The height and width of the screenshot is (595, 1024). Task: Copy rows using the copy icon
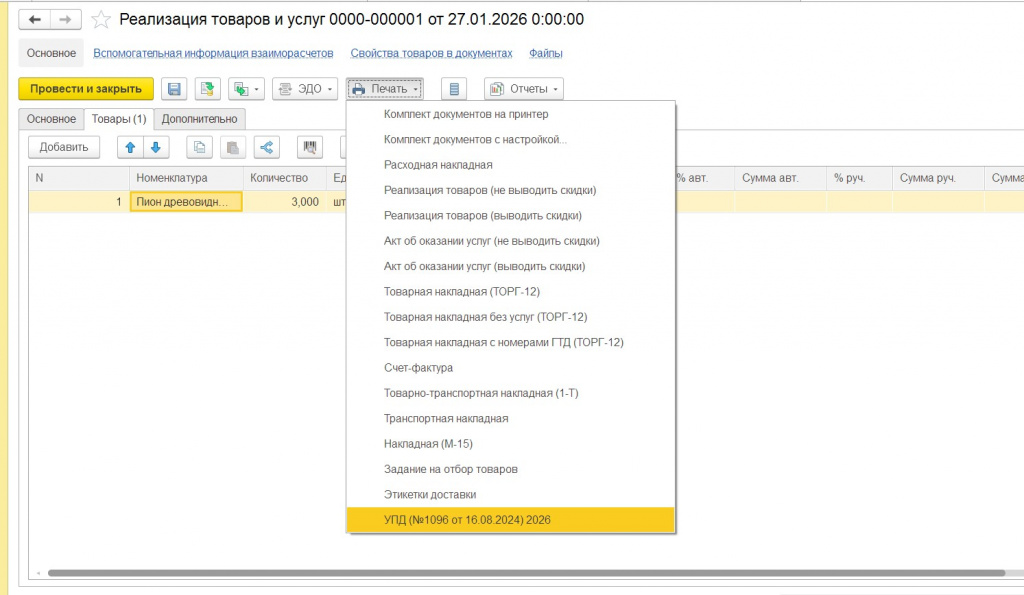click(x=199, y=147)
